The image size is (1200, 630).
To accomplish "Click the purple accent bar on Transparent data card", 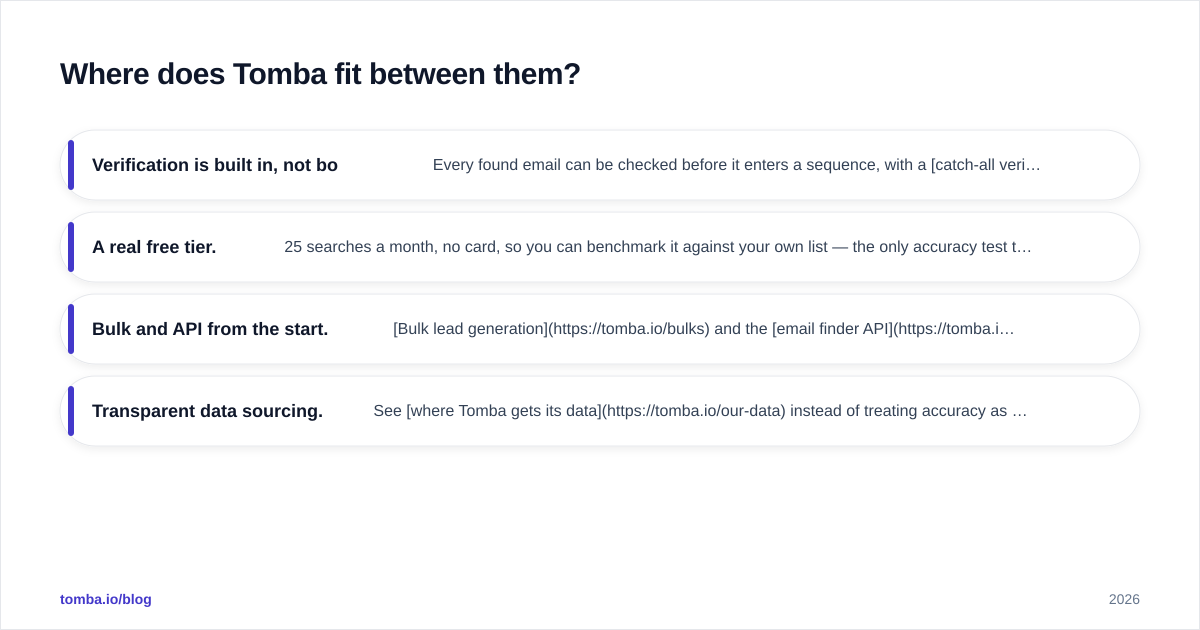I will tap(71, 411).
